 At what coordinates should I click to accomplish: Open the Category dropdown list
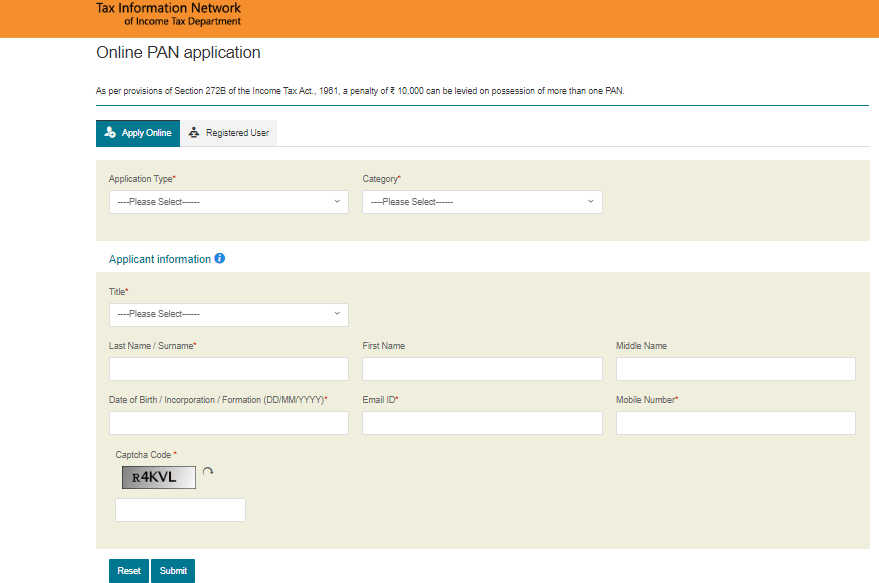point(482,202)
